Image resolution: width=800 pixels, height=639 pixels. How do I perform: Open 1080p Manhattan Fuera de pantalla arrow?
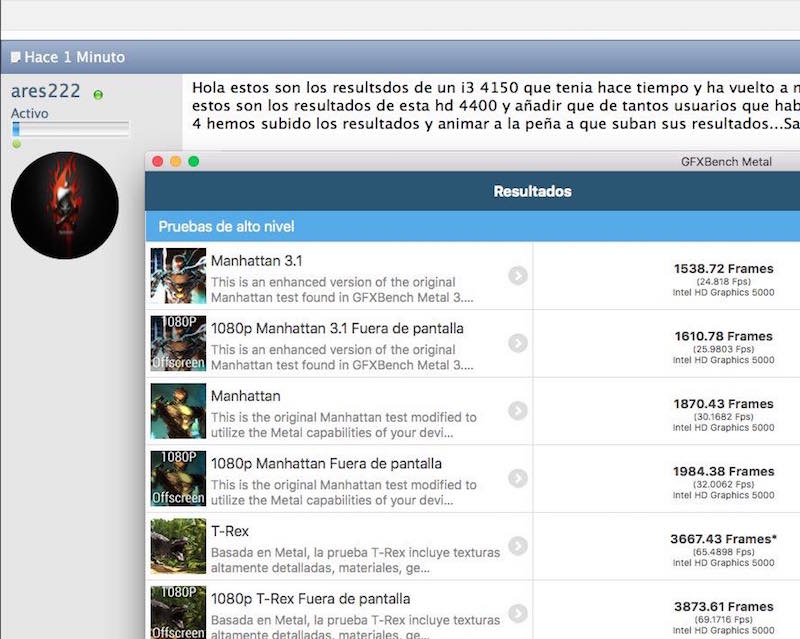[518, 478]
